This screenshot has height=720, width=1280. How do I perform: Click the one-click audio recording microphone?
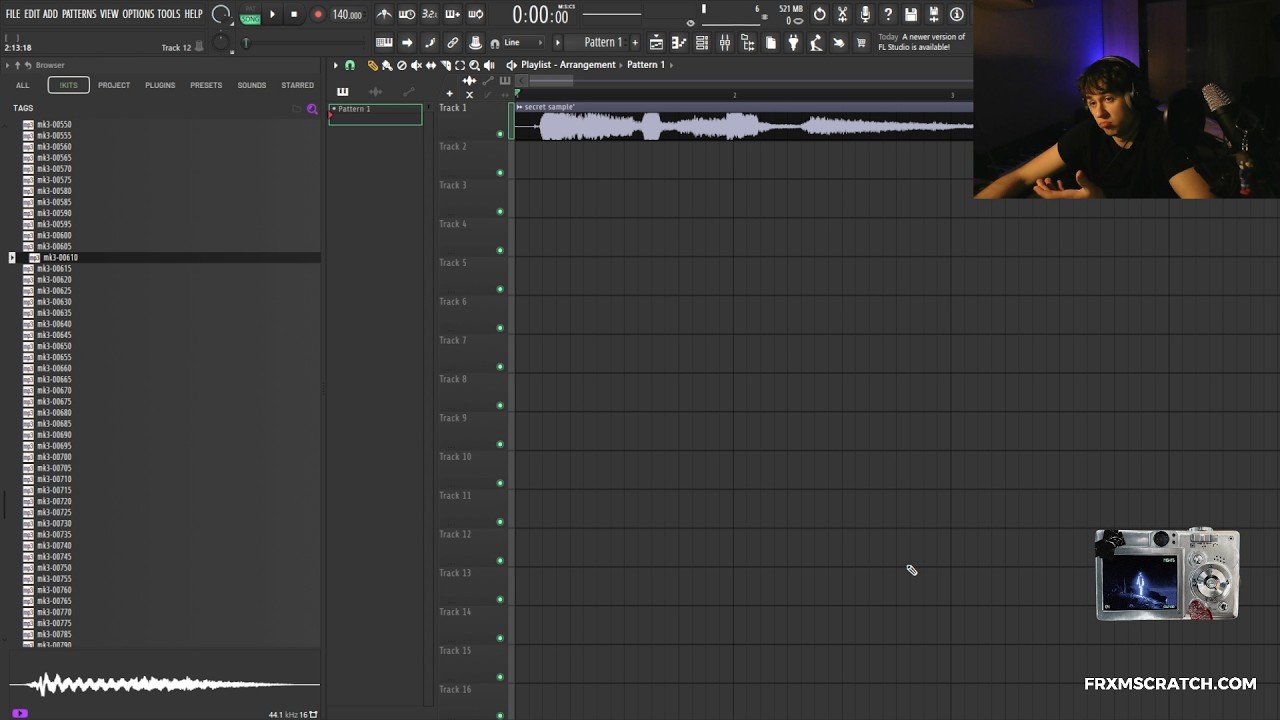865,14
